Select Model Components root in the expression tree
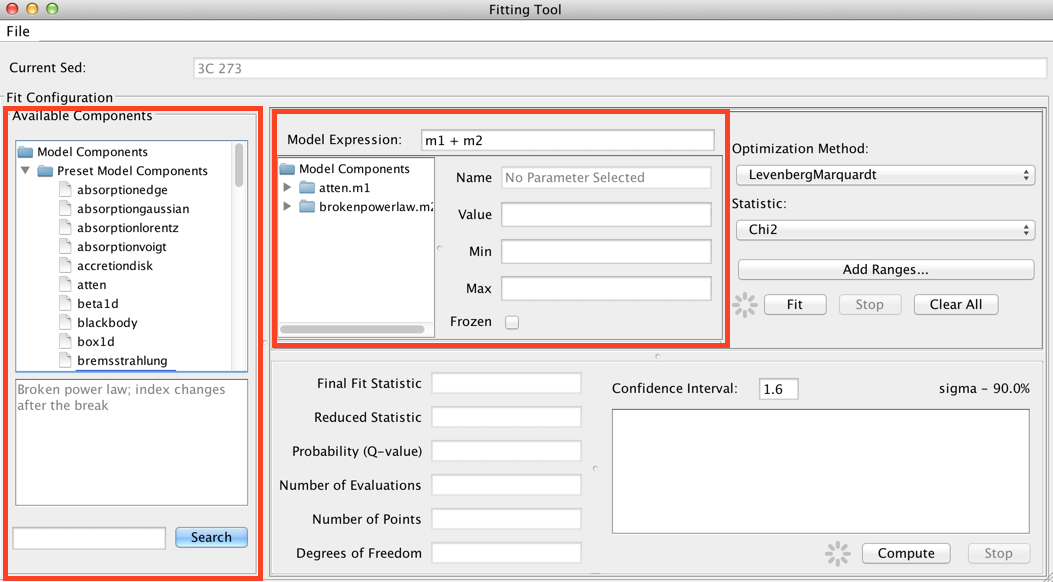Viewport: 1053px width, 582px height. tap(354, 169)
